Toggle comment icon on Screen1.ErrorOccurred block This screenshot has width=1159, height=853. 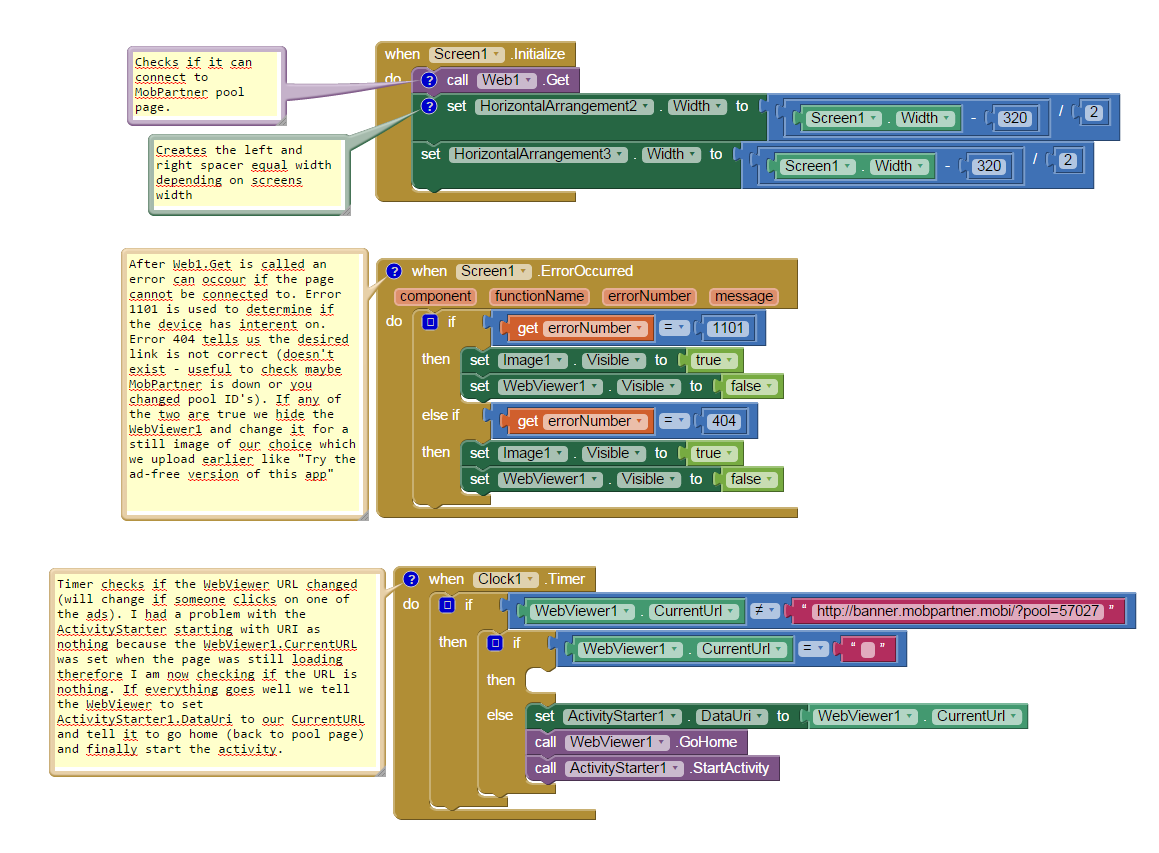point(395,271)
